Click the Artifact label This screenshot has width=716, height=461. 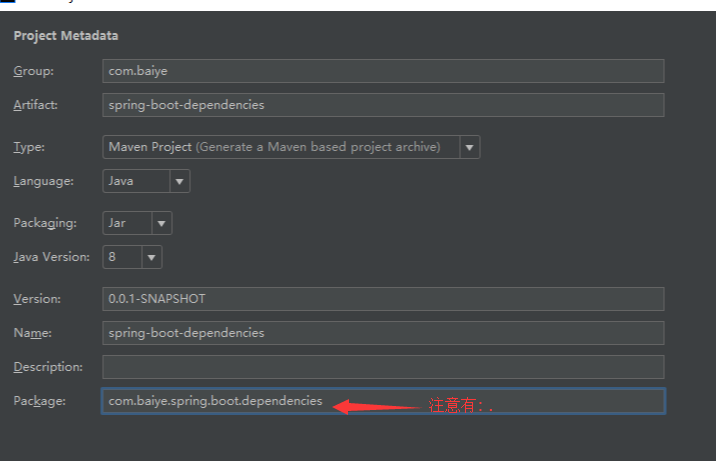pyautogui.click(x=36, y=105)
